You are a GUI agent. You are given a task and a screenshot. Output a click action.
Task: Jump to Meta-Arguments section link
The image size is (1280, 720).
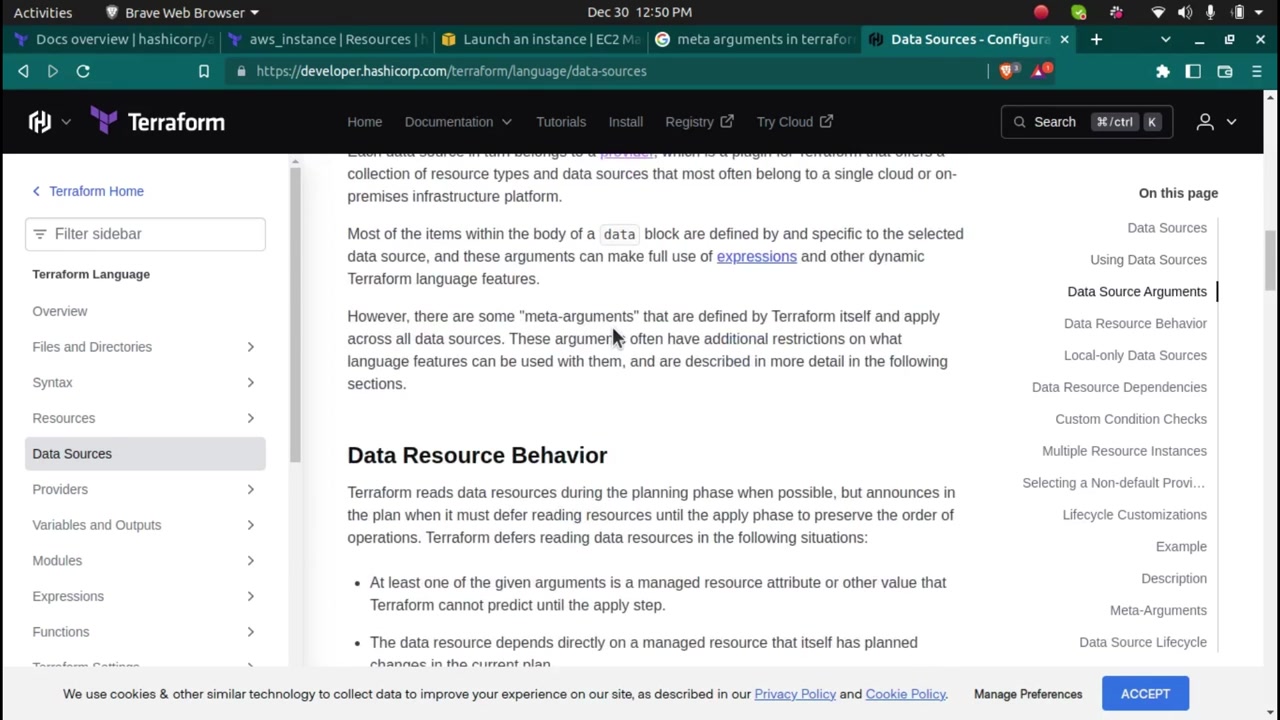[1158, 610]
